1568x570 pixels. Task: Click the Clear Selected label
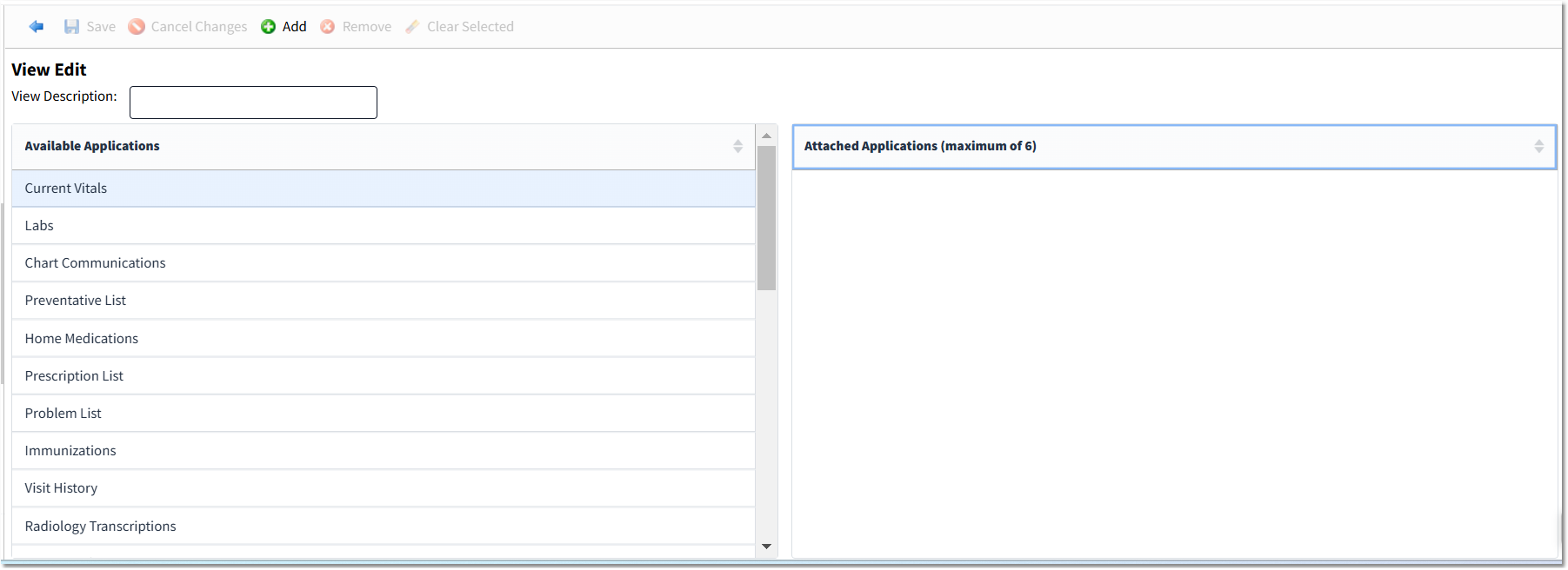(x=470, y=27)
